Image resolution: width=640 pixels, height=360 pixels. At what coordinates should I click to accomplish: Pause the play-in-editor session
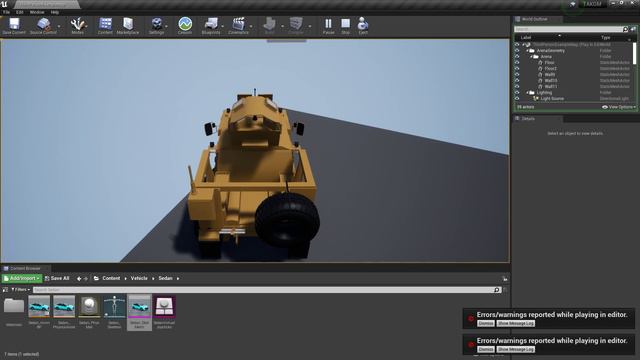click(329, 24)
